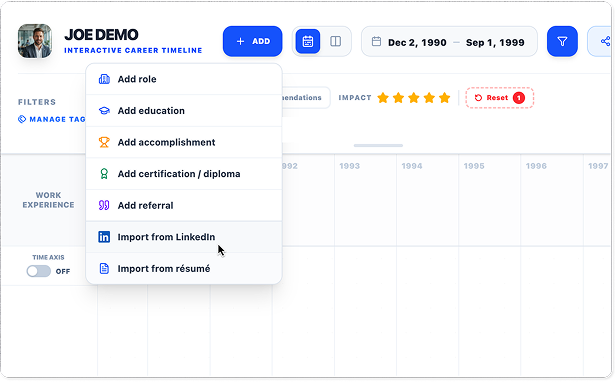Click the 1993 year marker
The image size is (615, 382).
point(349,166)
